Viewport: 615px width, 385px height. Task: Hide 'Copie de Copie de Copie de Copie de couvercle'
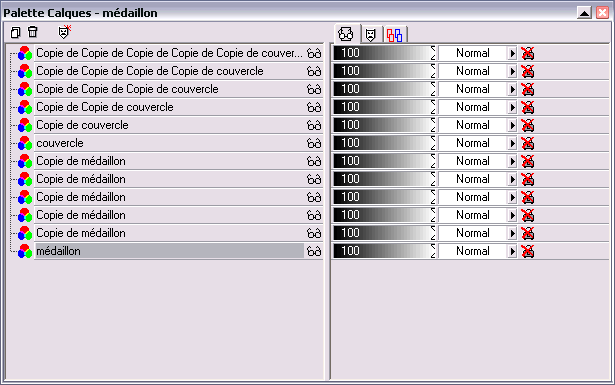pyautogui.click(x=314, y=71)
